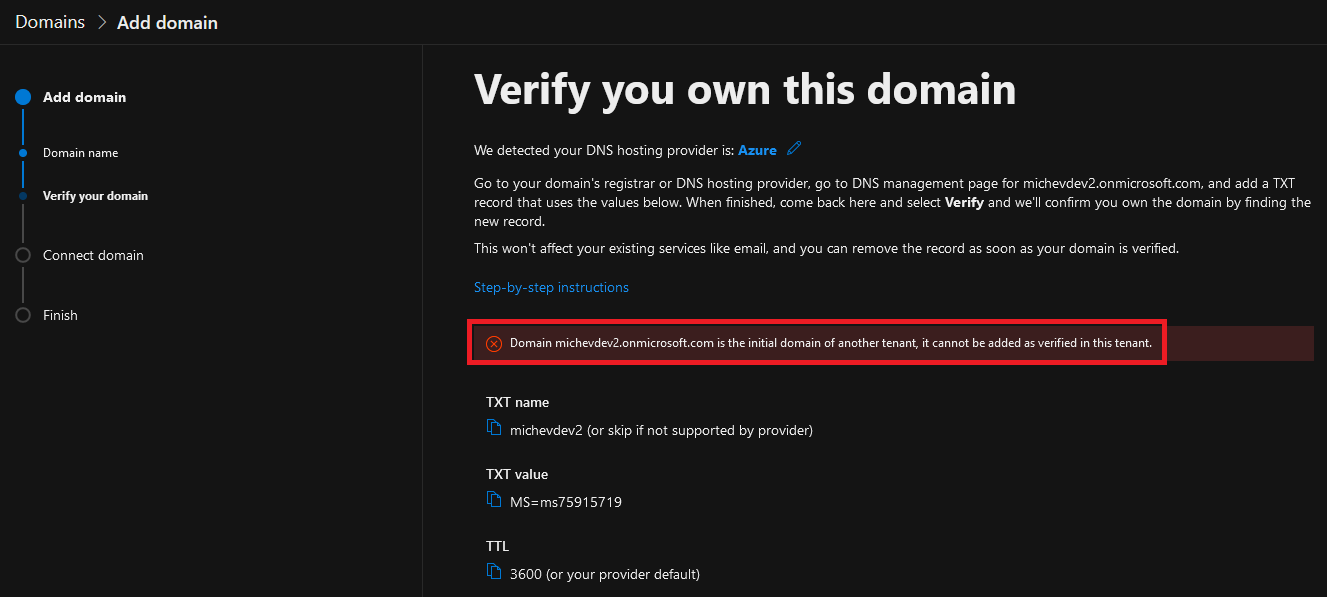The image size is (1327, 597).
Task: Select Connect domain step label
Action: coord(93,255)
